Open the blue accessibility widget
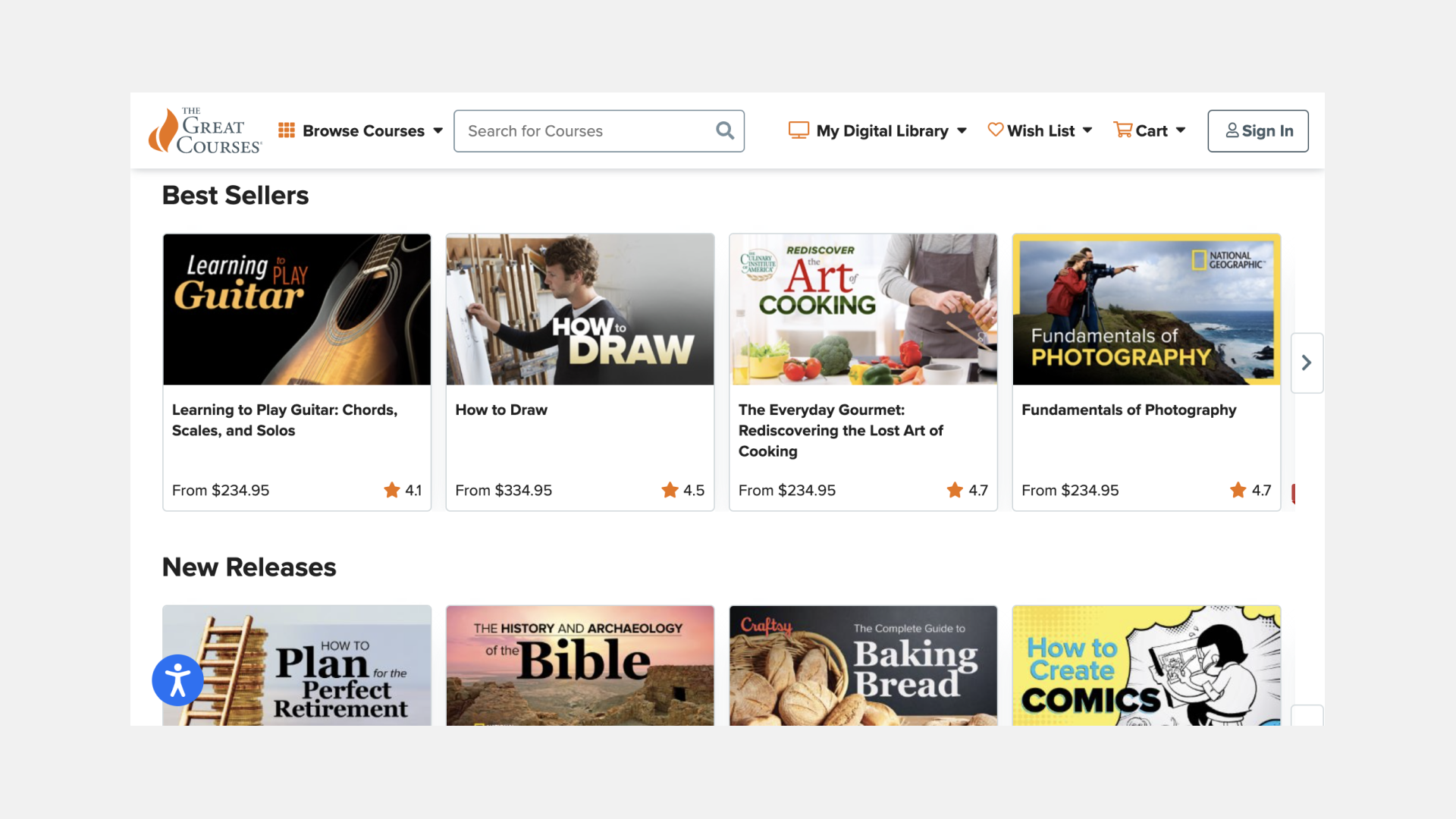 click(177, 680)
